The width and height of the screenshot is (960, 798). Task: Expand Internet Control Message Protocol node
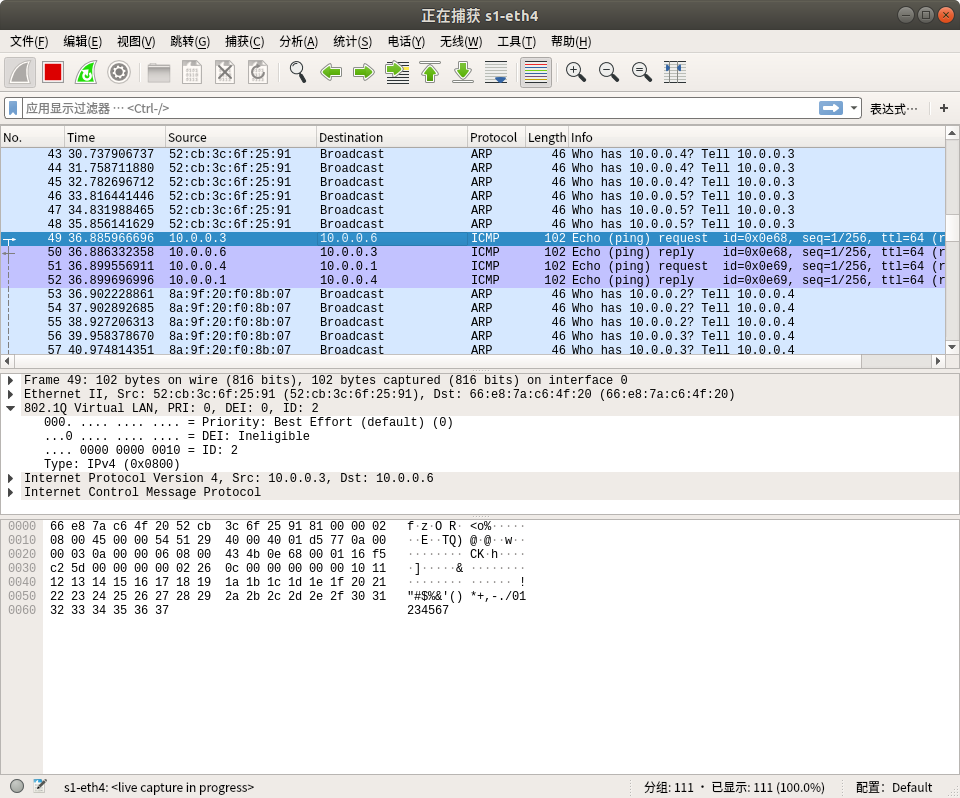(10, 493)
